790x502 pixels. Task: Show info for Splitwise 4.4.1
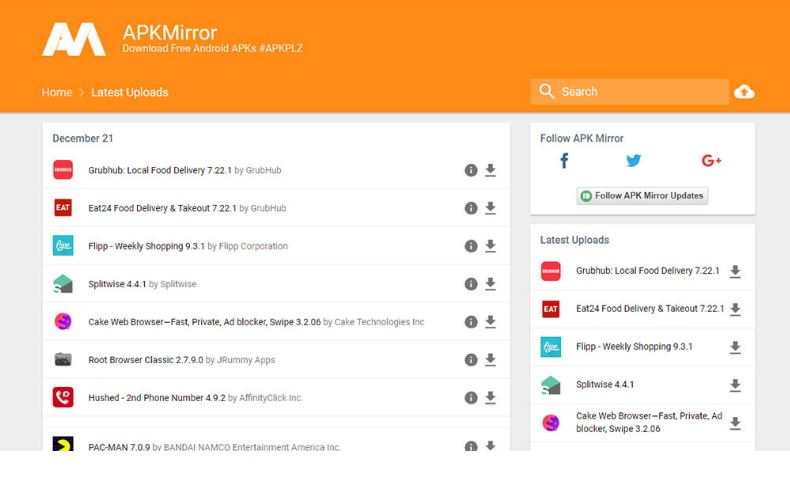pyautogui.click(x=470, y=284)
